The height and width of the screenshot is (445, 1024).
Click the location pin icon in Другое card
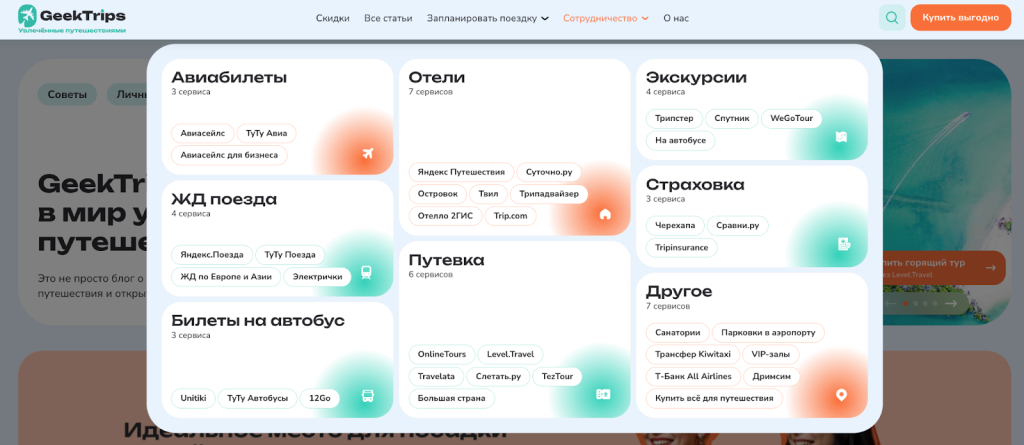pos(841,395)
